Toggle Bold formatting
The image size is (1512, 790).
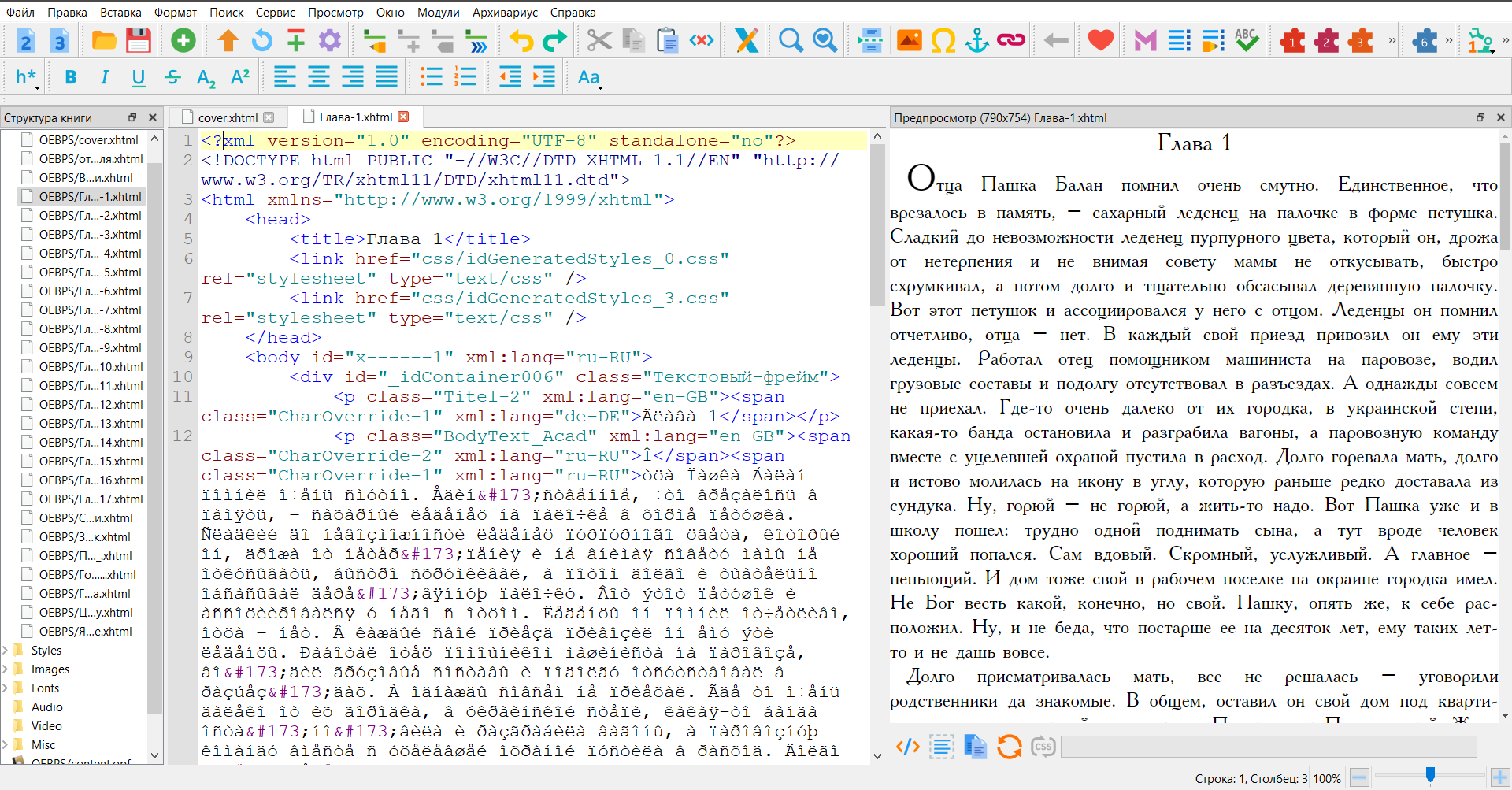tap(71, 77)
